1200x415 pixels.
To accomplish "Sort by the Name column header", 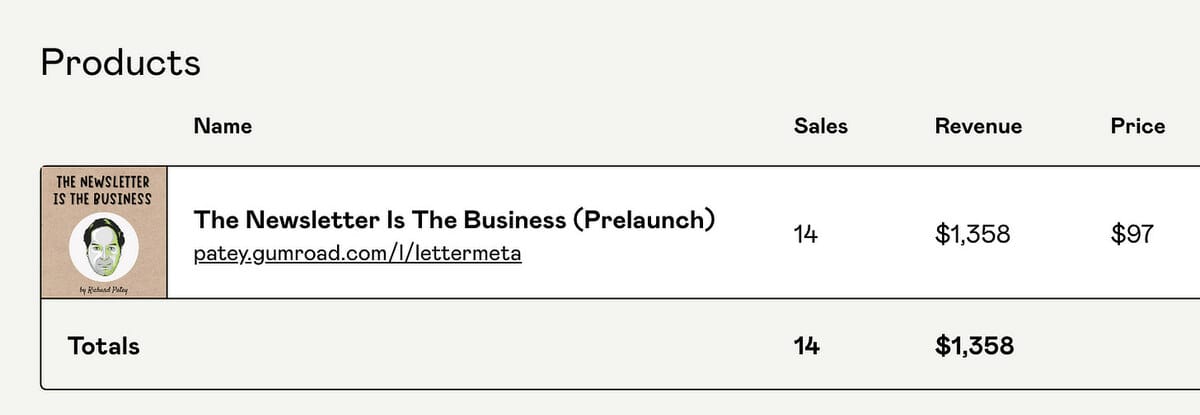I will click(x=222, y=126).
